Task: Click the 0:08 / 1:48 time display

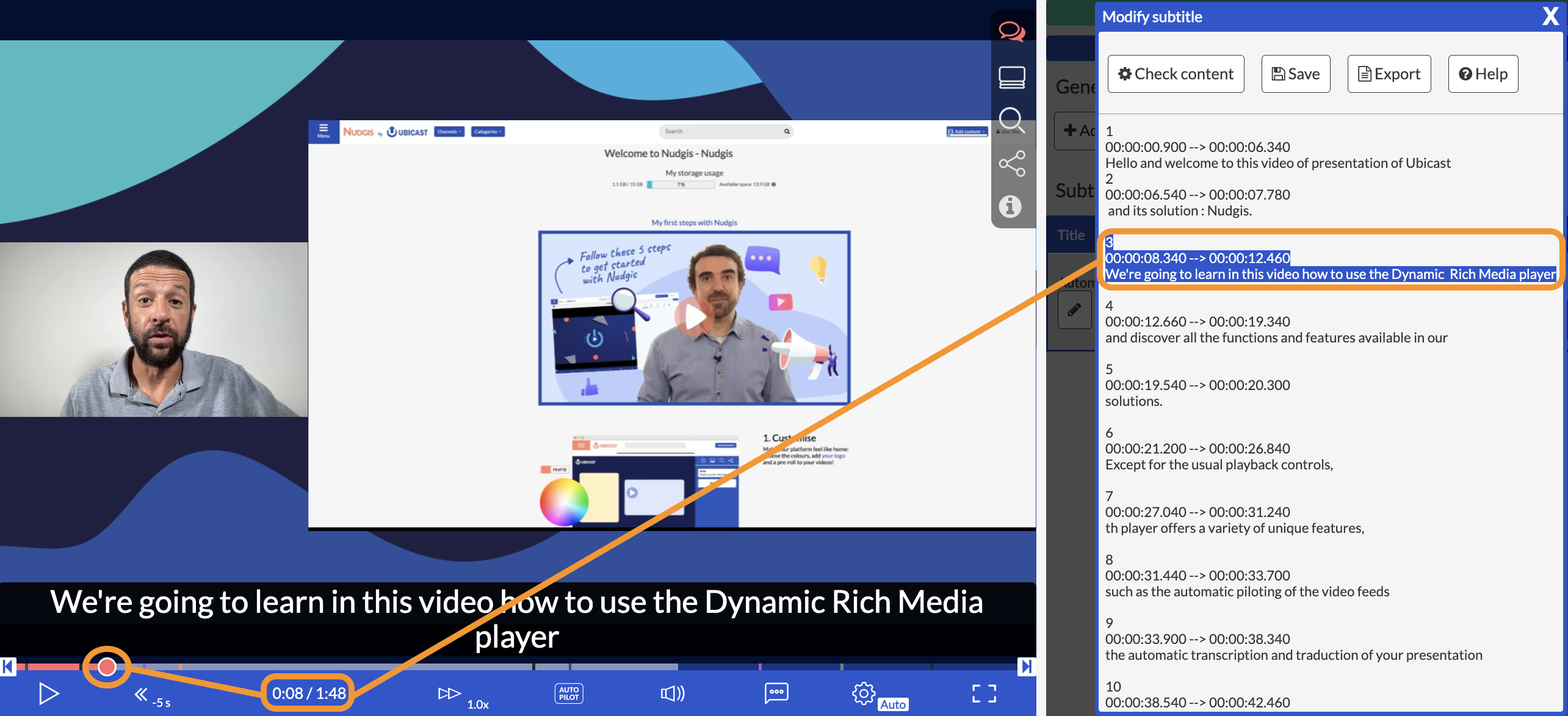Action: click(x=308, y=693)
